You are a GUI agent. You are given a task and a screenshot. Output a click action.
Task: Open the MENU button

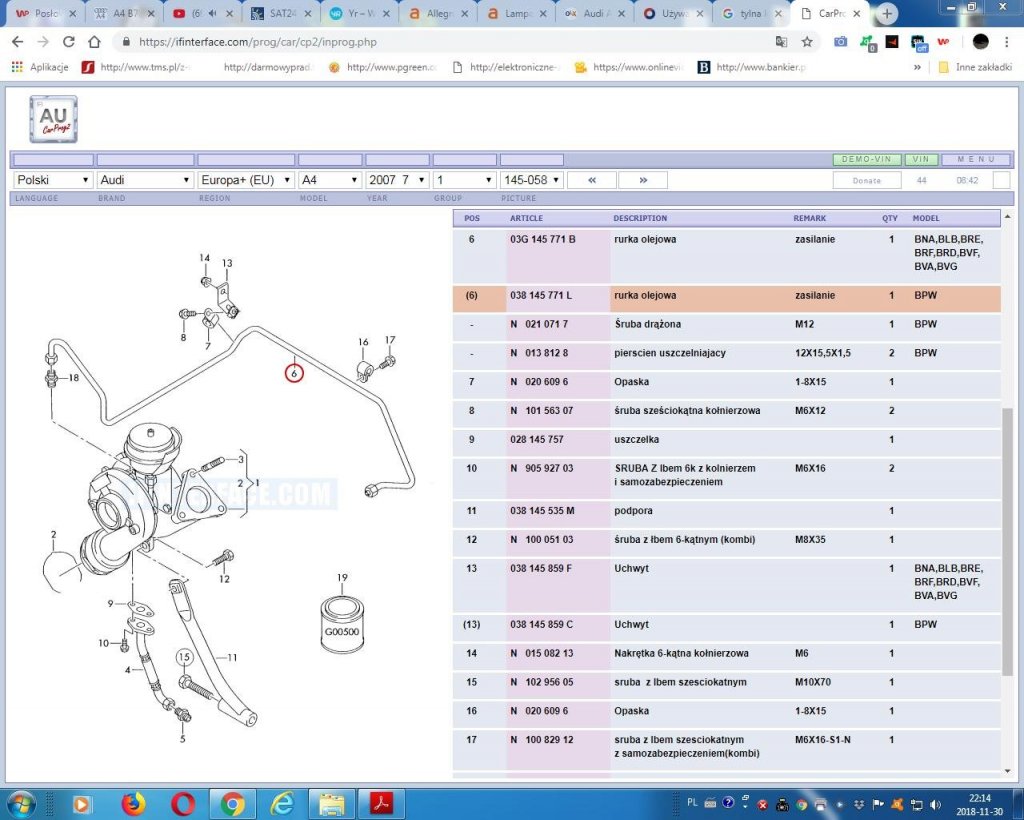[976, 159]
